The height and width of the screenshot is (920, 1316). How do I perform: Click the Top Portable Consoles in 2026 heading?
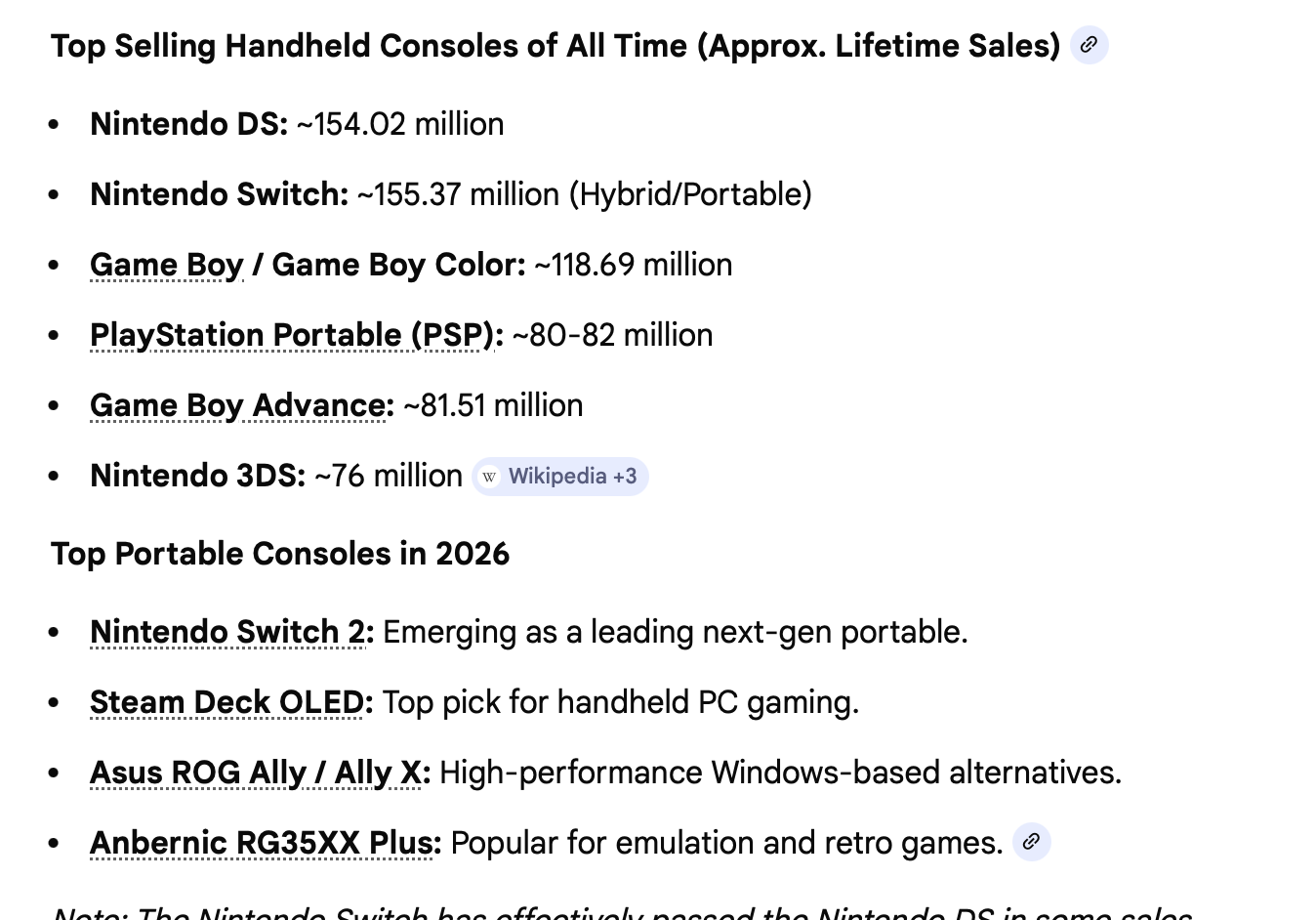coord(280,554)
